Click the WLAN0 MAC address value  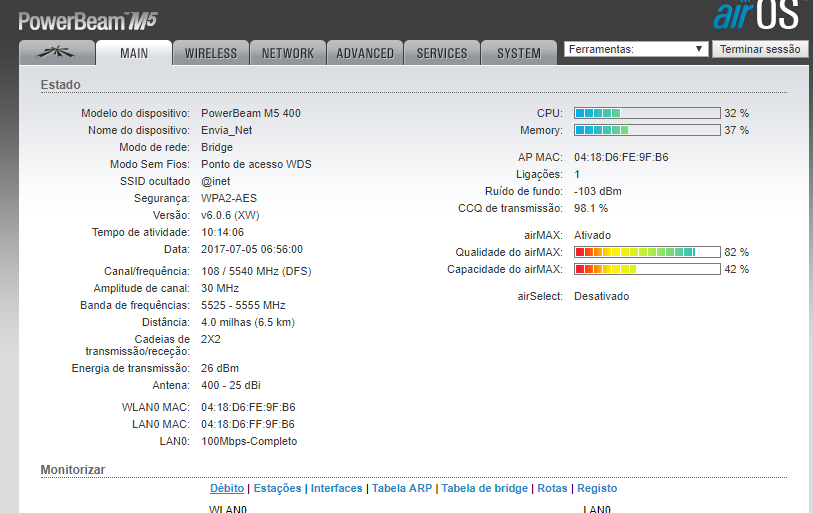point(248,407)
